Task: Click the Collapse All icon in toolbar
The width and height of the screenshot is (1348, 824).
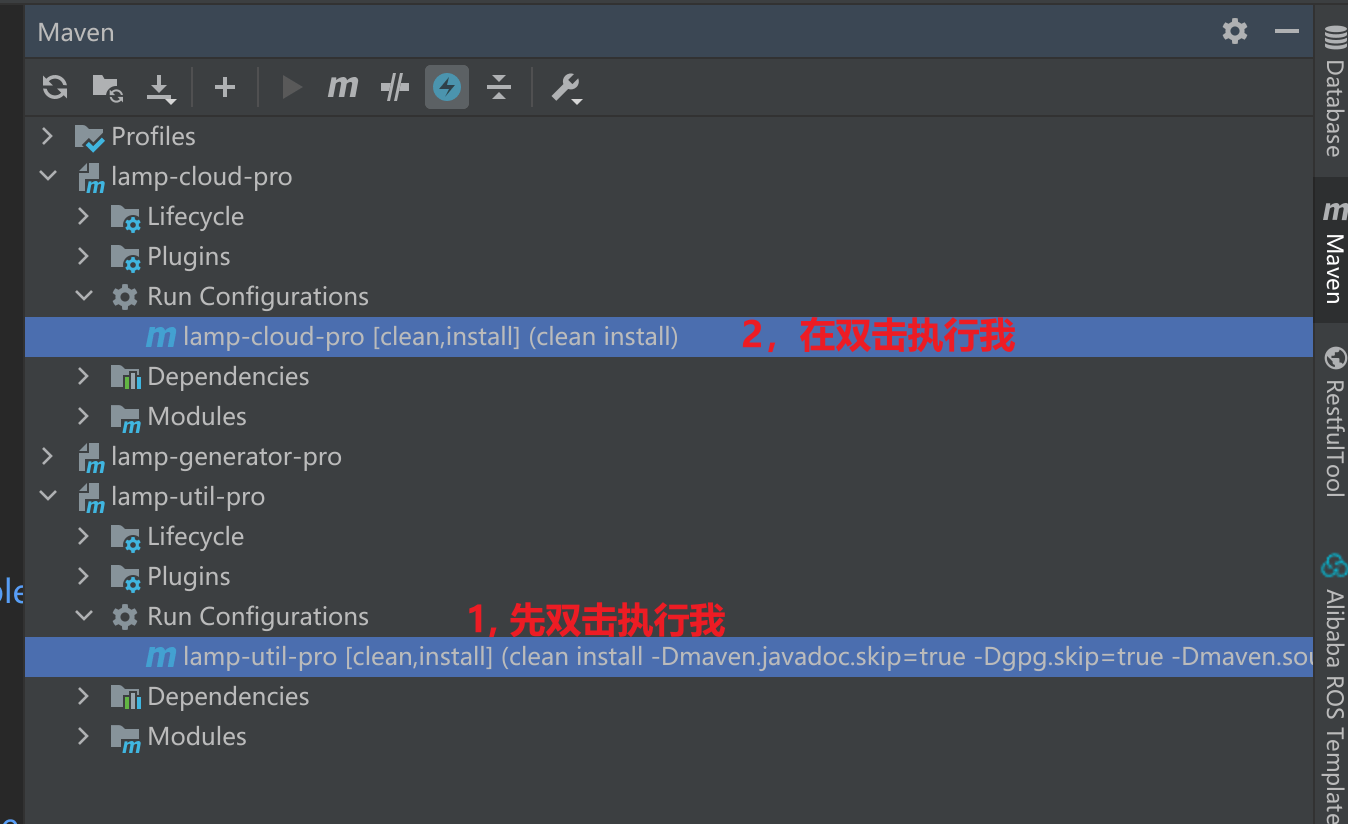Action: click(x=498, y=88)
